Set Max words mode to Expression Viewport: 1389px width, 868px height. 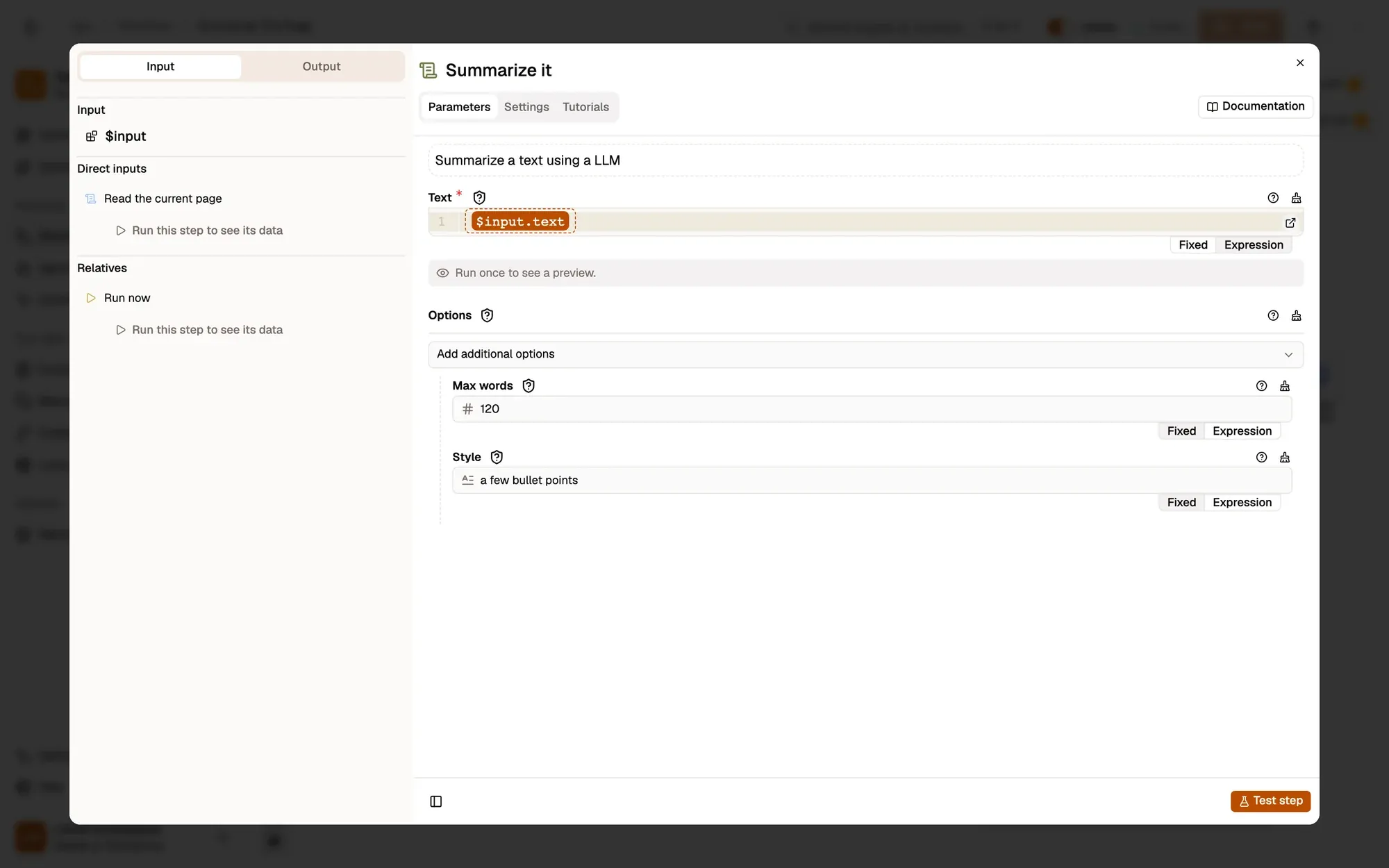pyautogui.click(x=1242, y=431)
